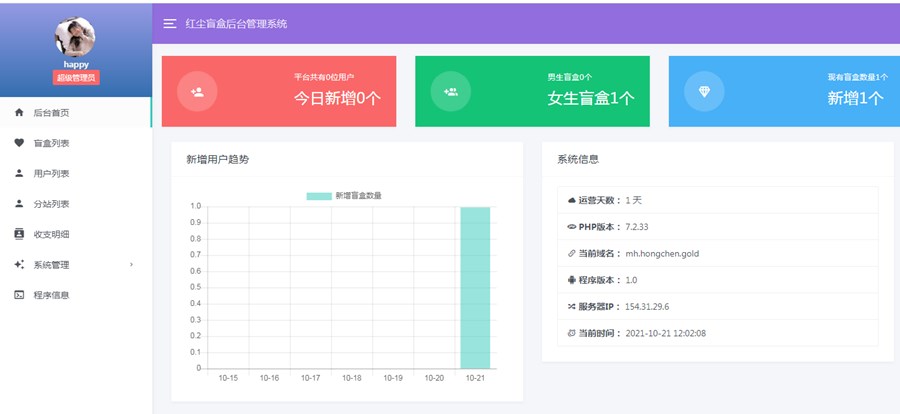Open the 收支明细 menu item

click(51, 234)
